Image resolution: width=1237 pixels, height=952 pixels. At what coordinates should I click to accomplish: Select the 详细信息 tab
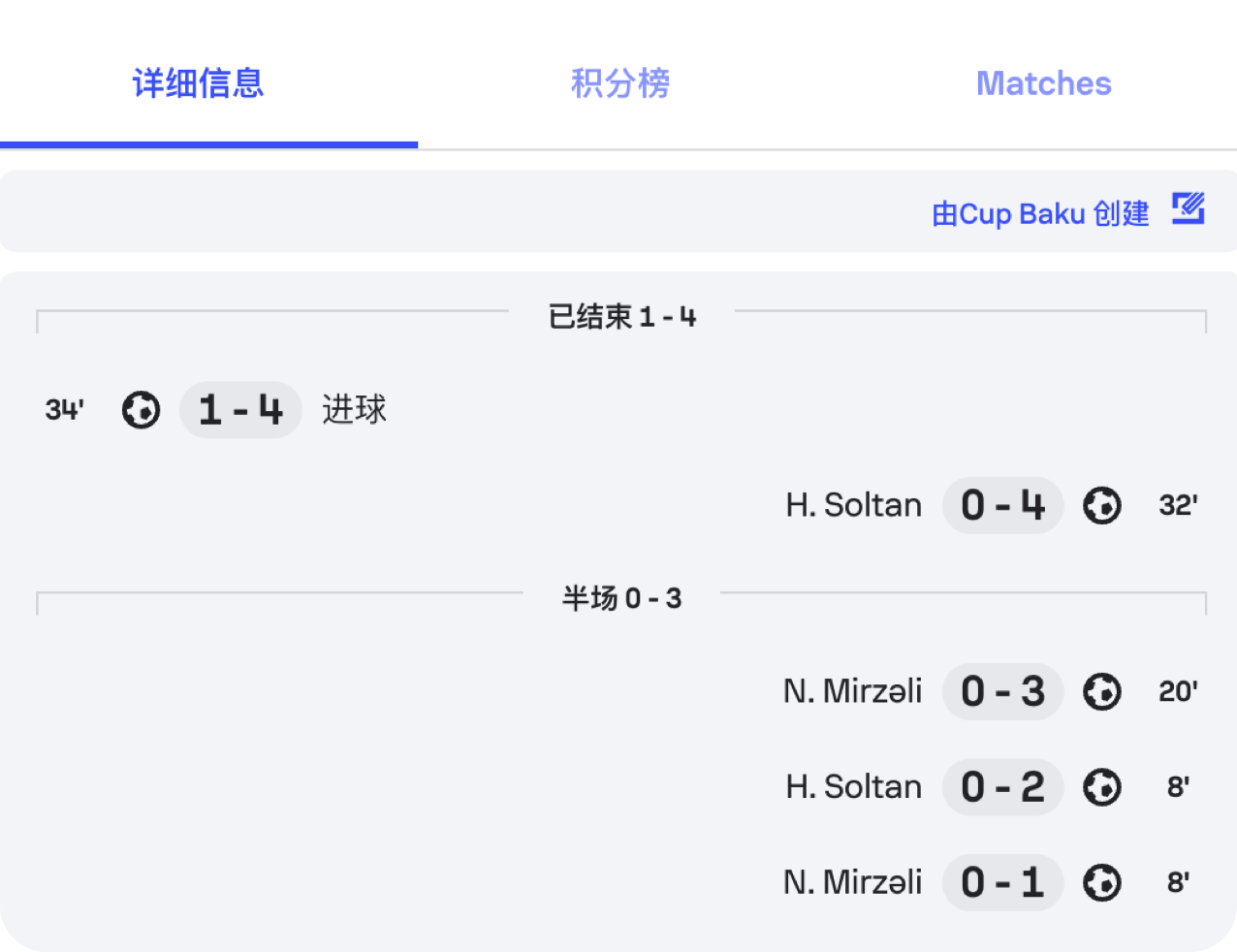[x=199, y=83]
